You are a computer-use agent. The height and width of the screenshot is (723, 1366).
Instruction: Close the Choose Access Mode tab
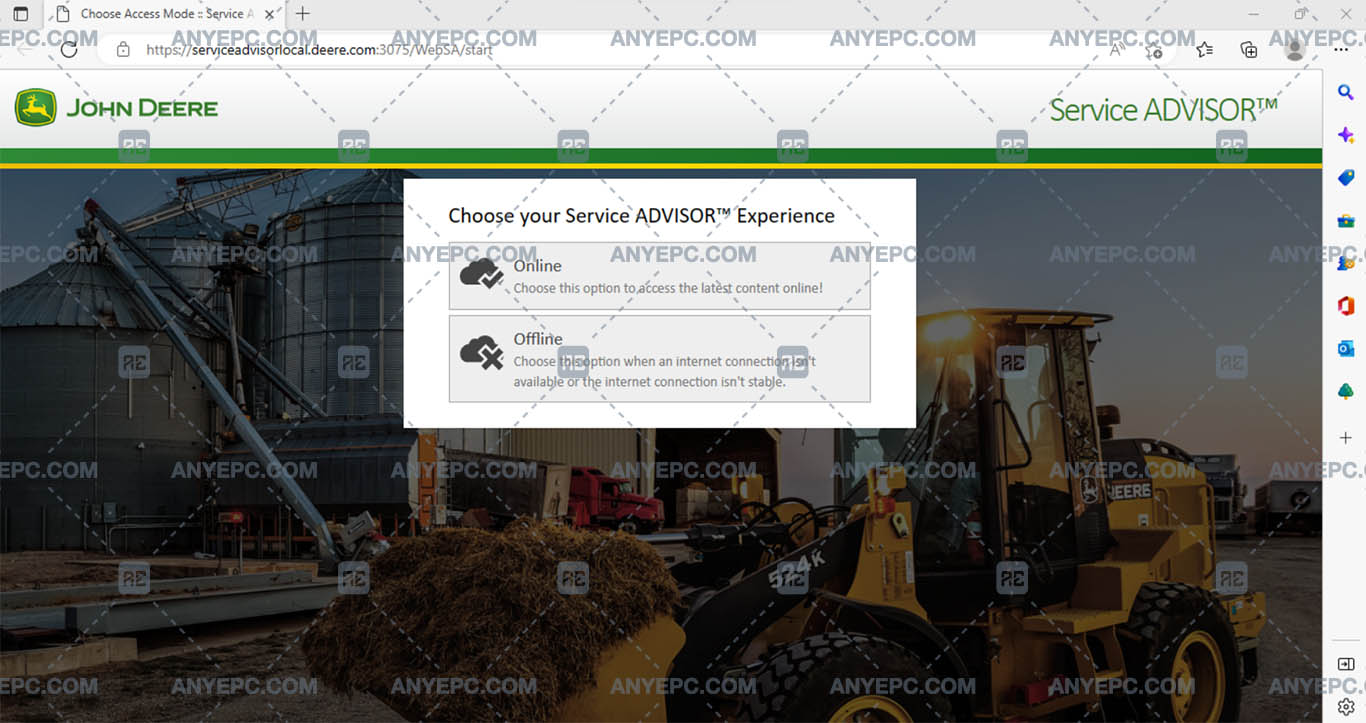click(x=268, y=14)
